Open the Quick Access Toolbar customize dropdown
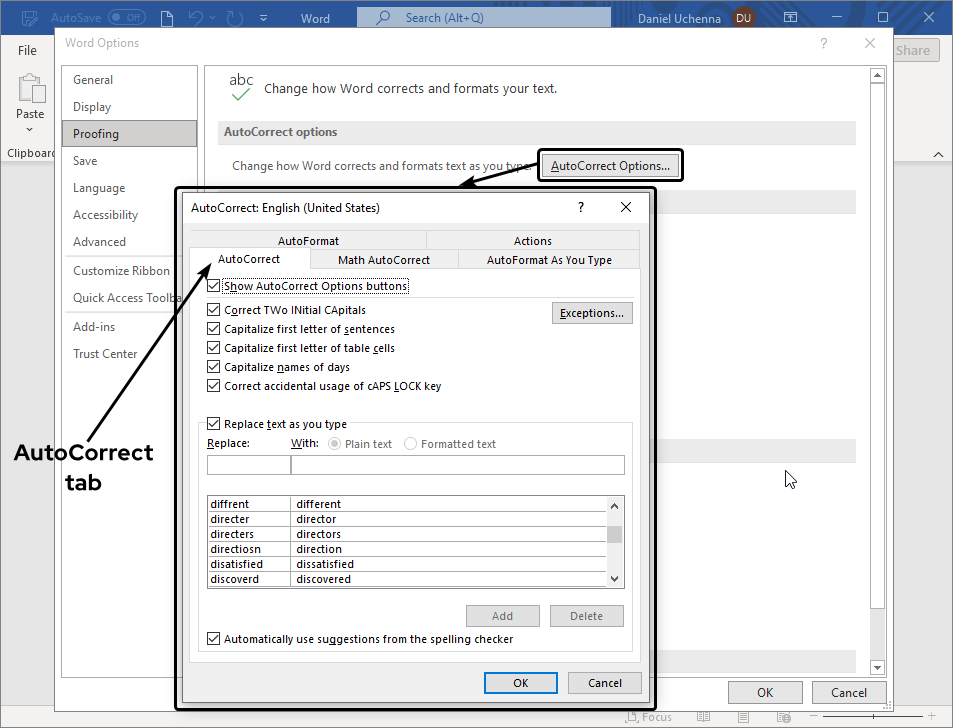Image resolution: width=953 pixels, height=728 pixels. click(264, 16)
